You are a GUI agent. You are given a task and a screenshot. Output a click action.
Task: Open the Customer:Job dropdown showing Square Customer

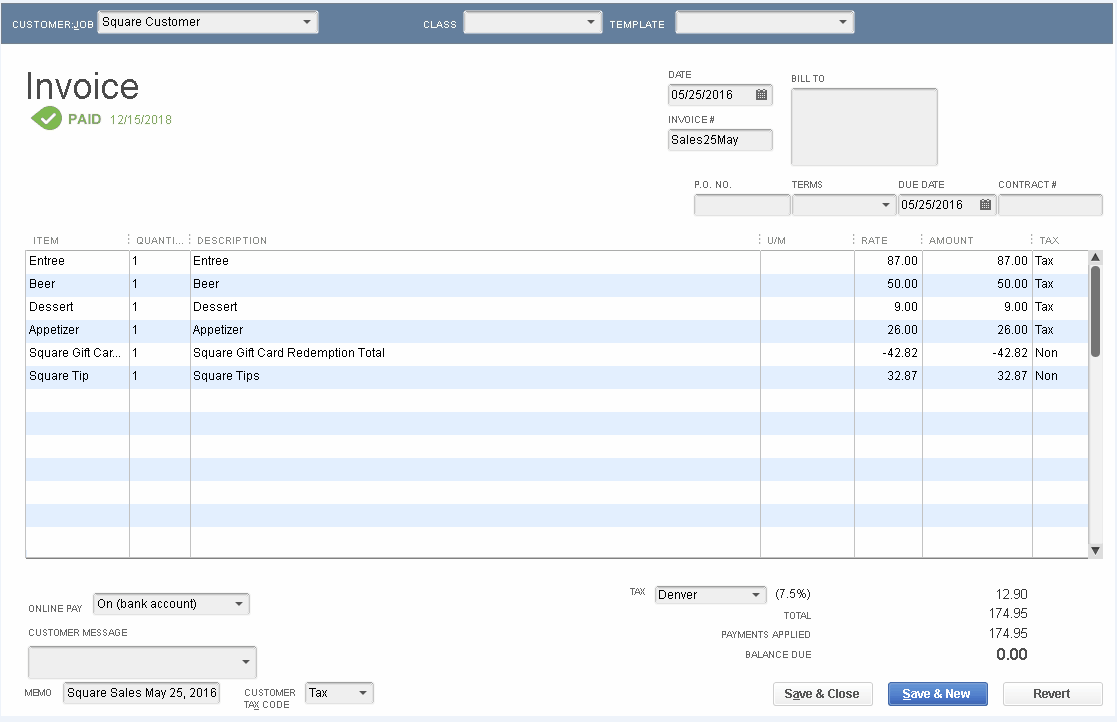[x=309, y=21]
